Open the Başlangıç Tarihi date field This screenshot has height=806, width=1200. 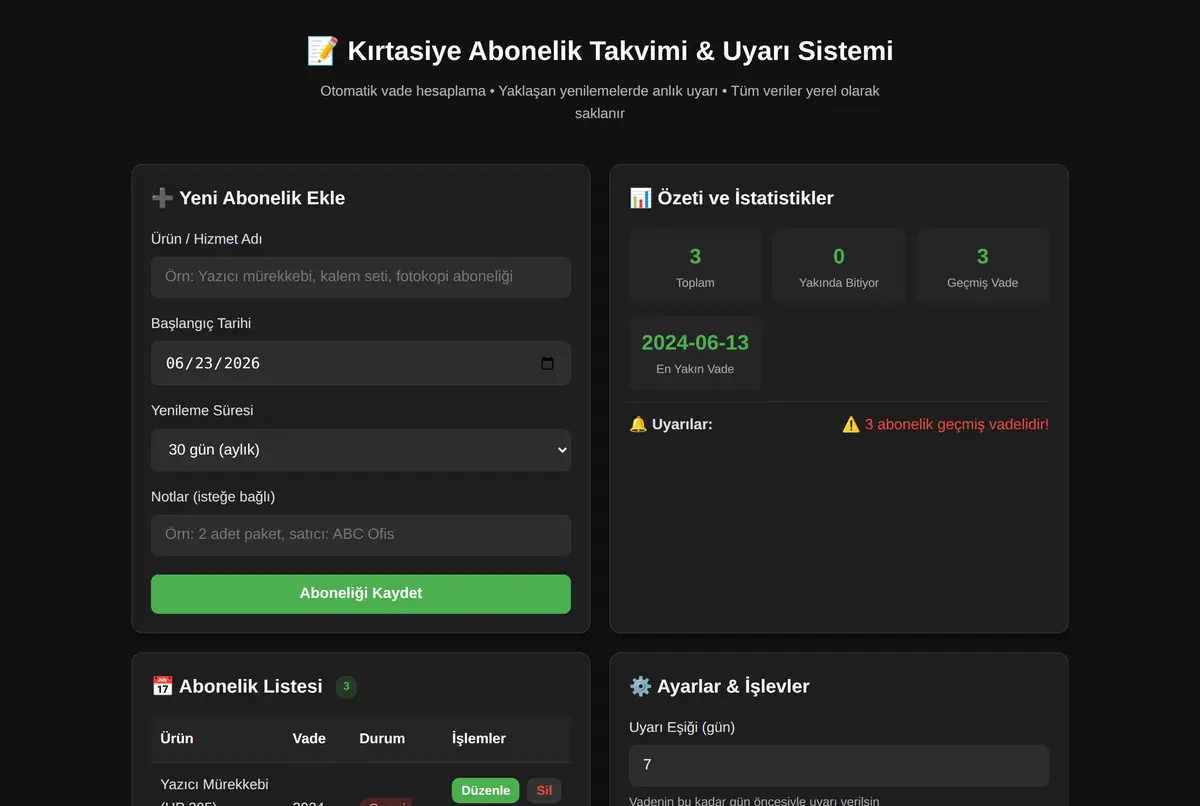[361, 363]
